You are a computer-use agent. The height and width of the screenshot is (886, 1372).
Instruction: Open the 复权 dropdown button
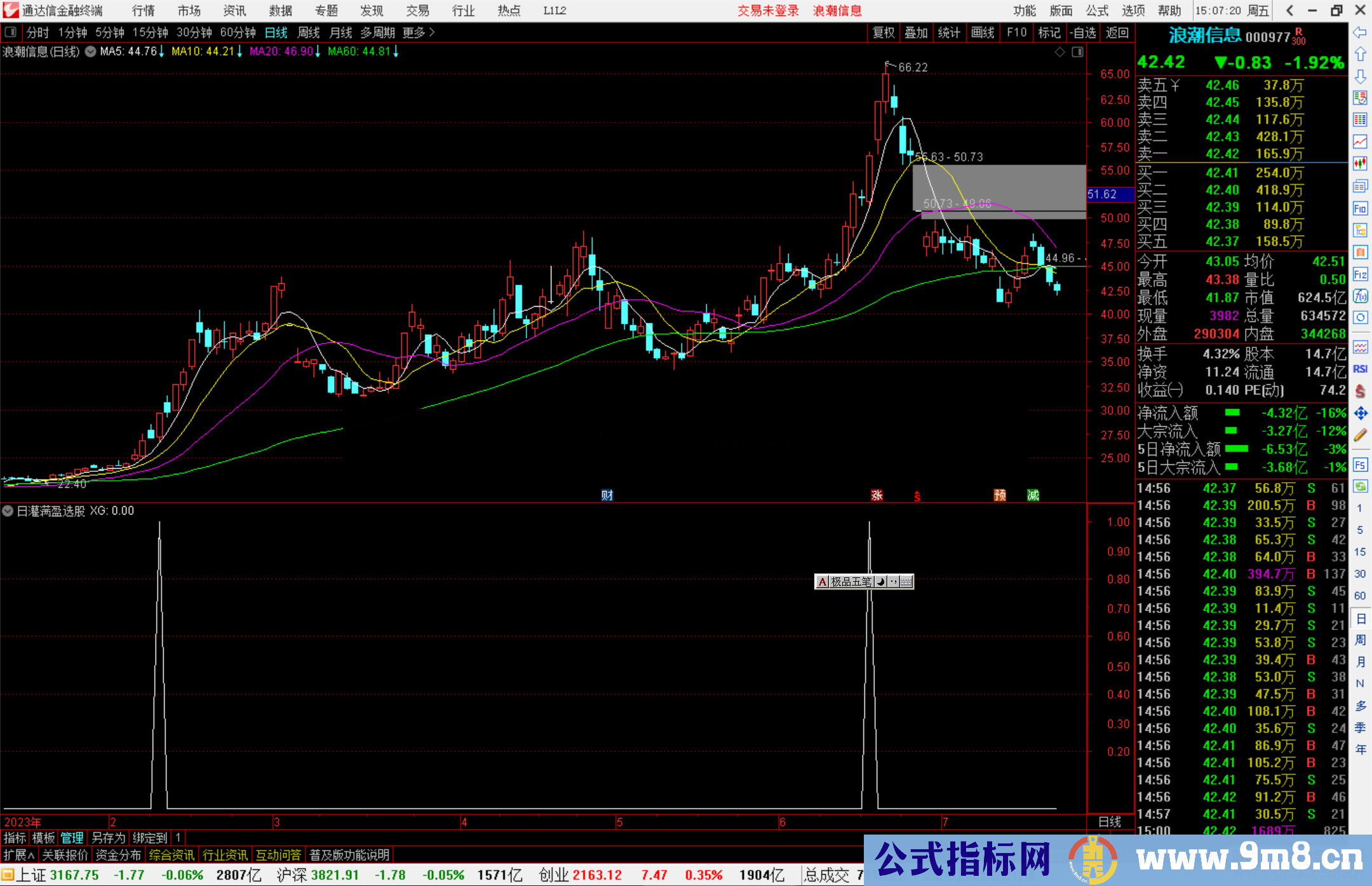[x=883, y=32]
